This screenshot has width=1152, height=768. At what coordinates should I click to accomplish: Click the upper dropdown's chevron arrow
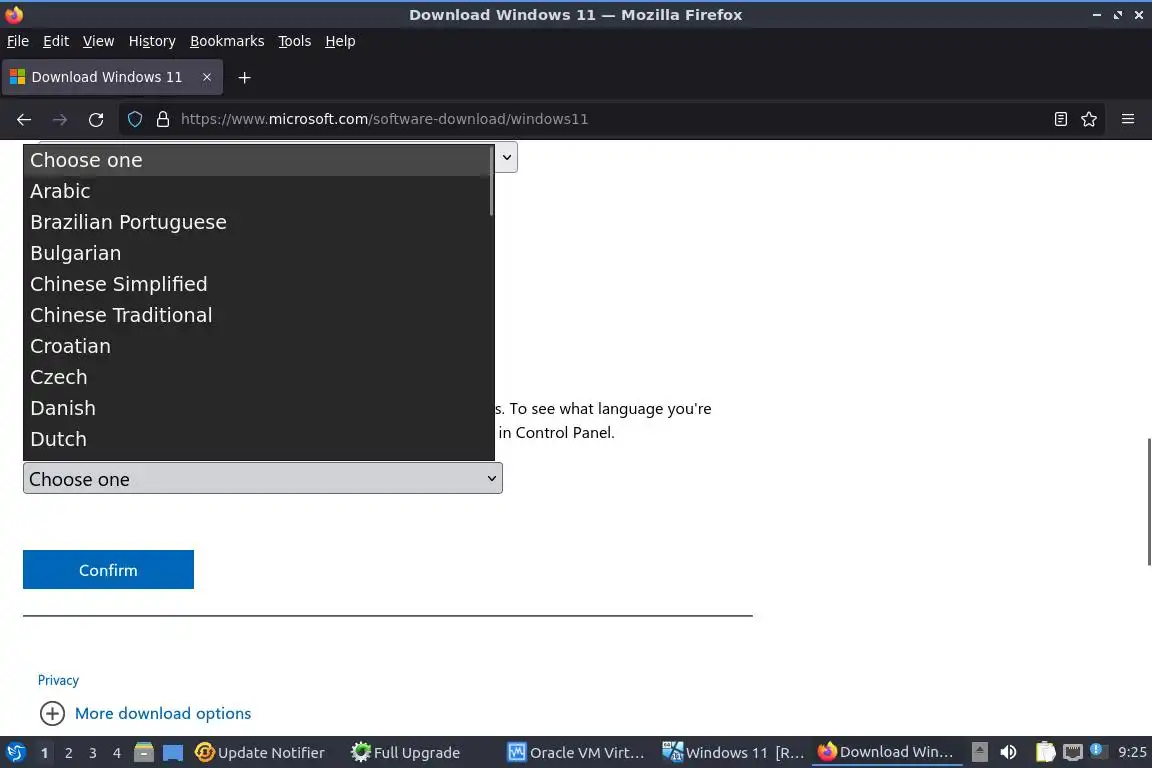pyautogui.click(x=506, y=157)
